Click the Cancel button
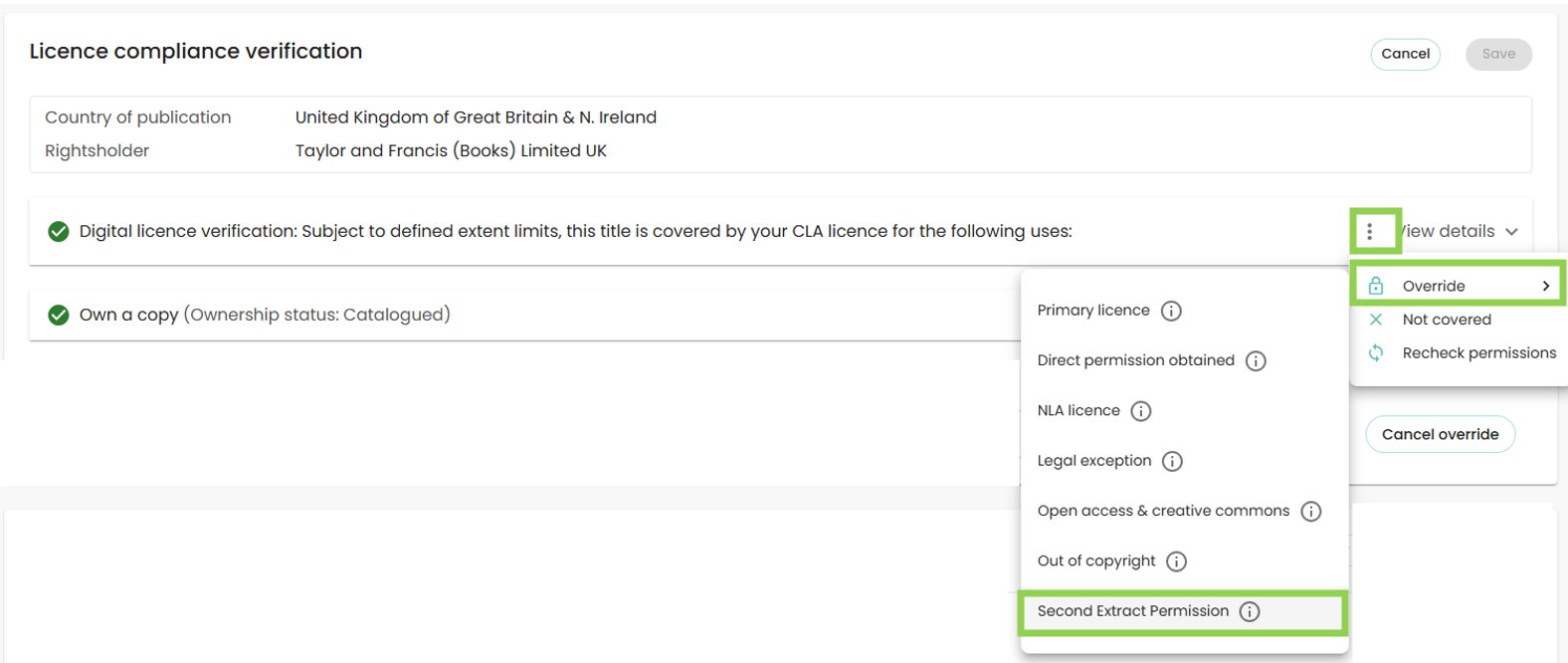The width and height of the screenshot is (1568, 663). click(x=1405, y=54)
